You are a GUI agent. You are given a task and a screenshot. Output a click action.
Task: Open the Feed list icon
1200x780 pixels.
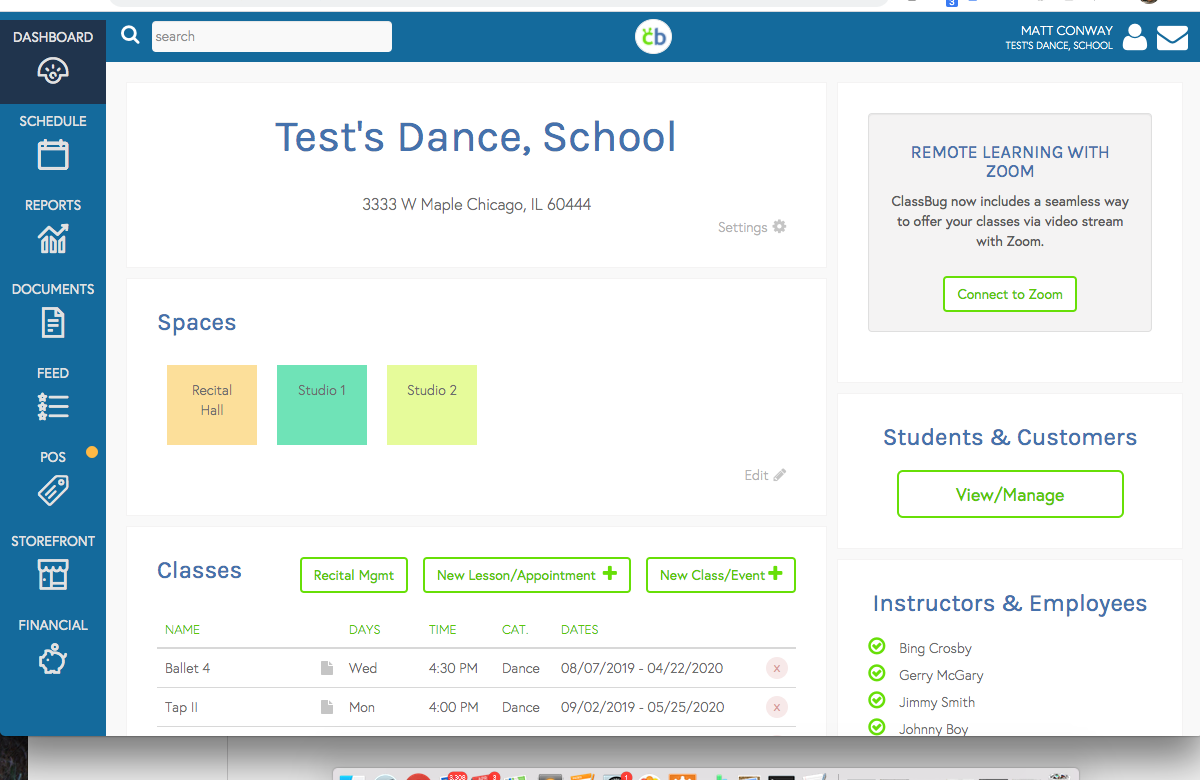point(53,406)
